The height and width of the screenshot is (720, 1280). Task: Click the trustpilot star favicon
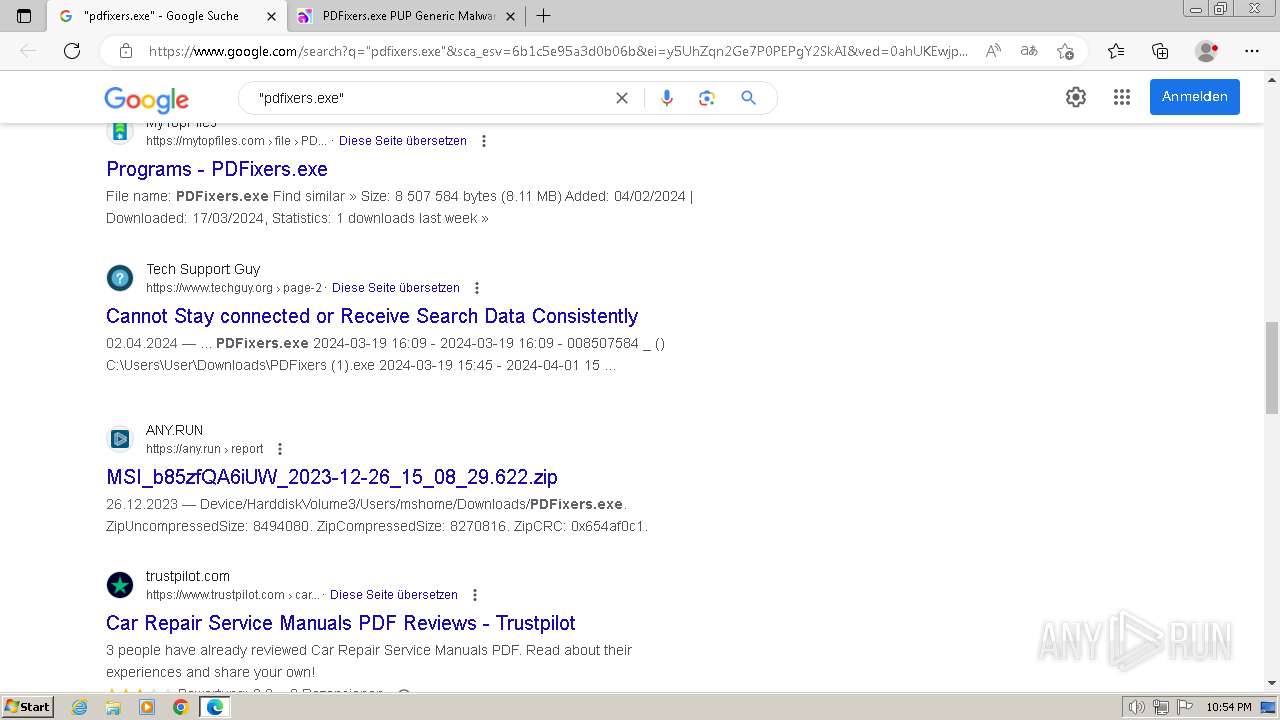click(120, 585)
